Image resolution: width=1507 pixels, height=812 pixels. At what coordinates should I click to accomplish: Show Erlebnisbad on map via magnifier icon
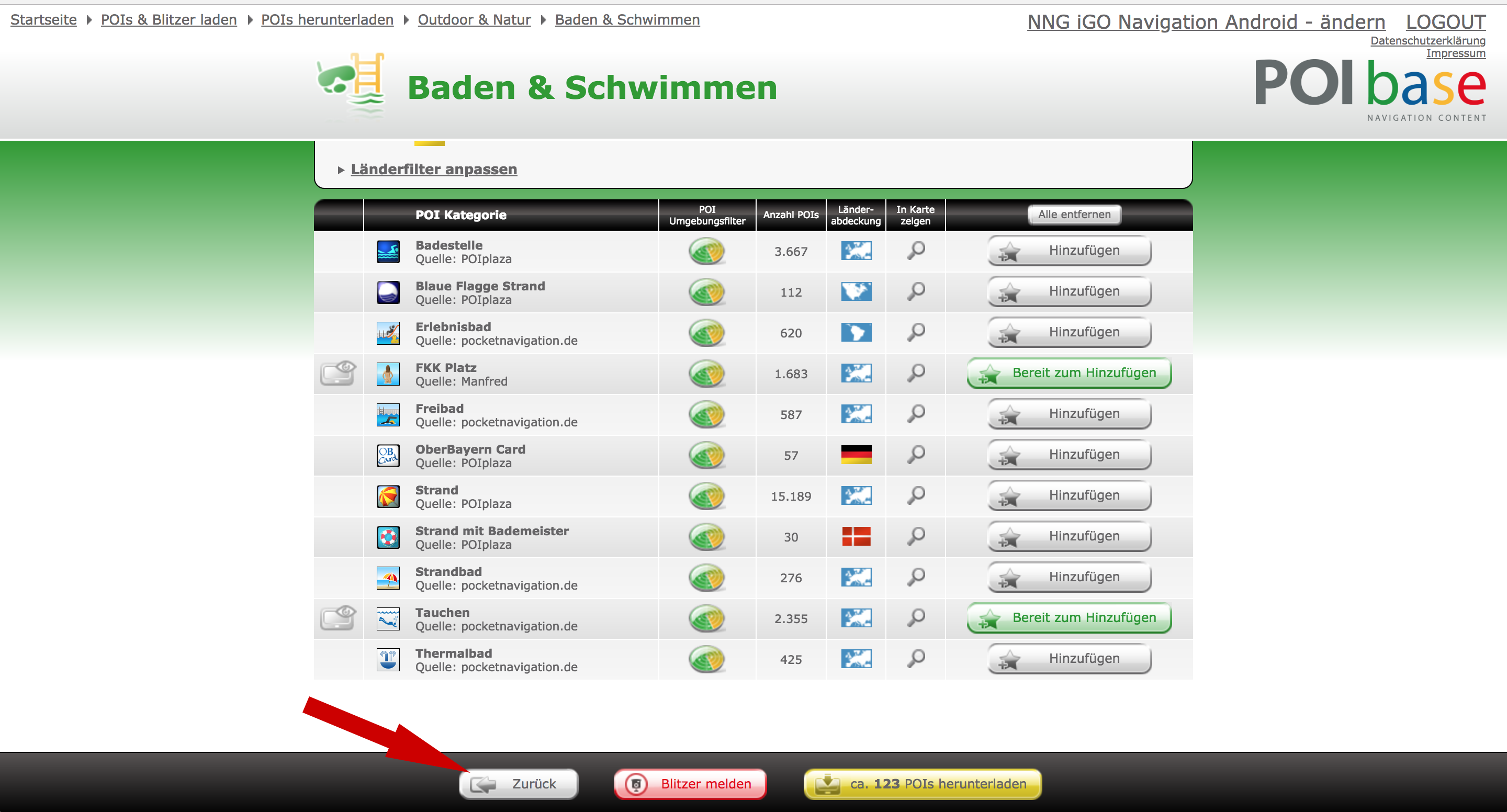[x=916, y=332]
